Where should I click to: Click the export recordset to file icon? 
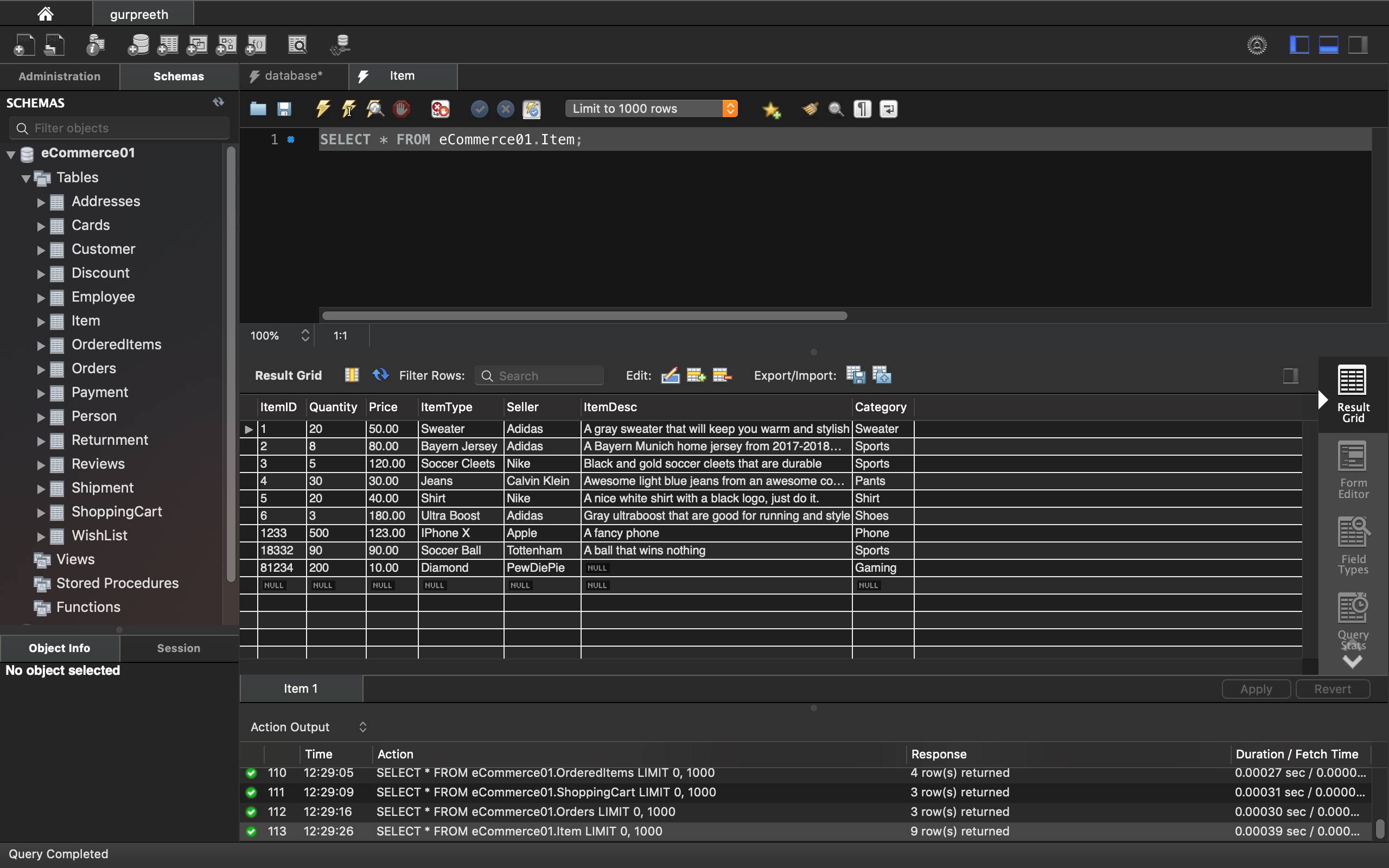click(855, 375)
